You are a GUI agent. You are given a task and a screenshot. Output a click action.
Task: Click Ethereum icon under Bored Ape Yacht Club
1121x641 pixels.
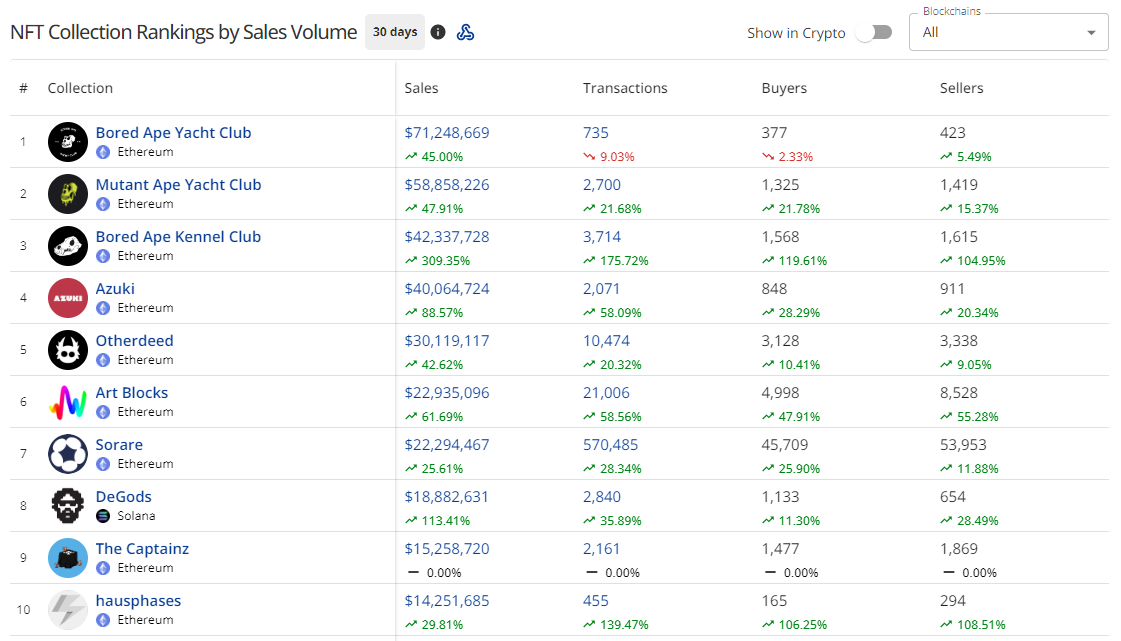click(x=103, y=152)
